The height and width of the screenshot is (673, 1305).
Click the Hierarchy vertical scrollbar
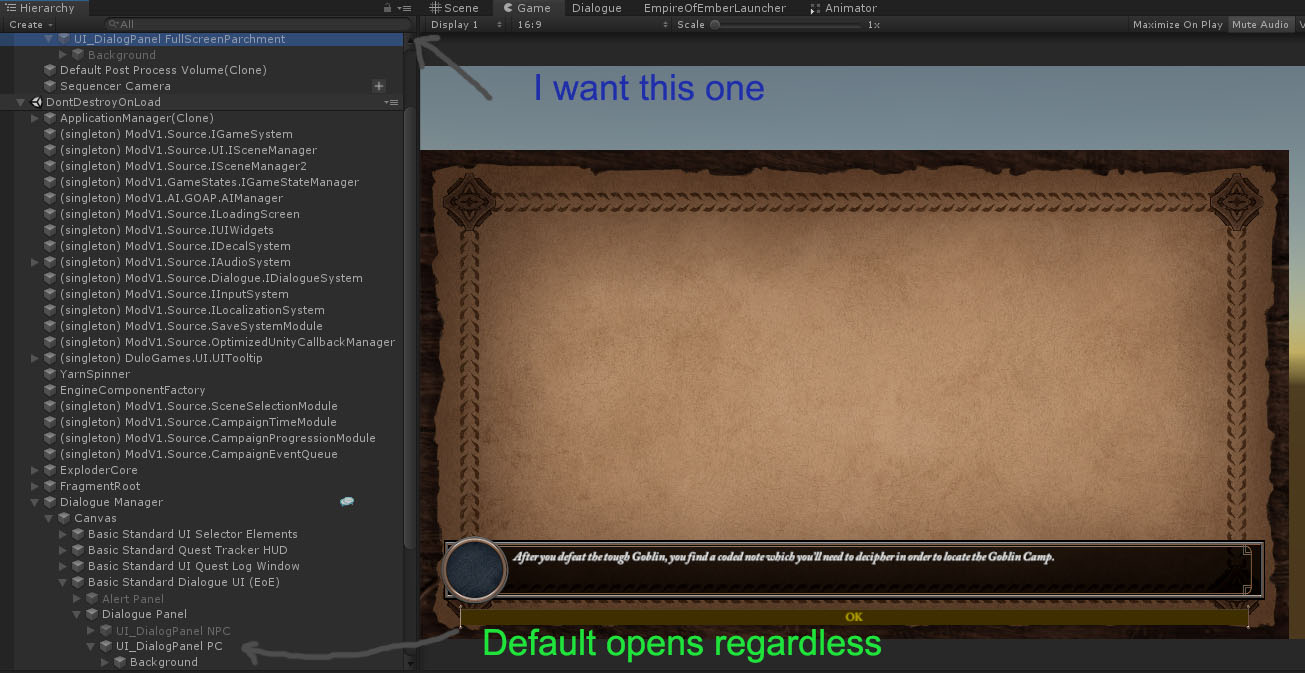tap(409, 327)
